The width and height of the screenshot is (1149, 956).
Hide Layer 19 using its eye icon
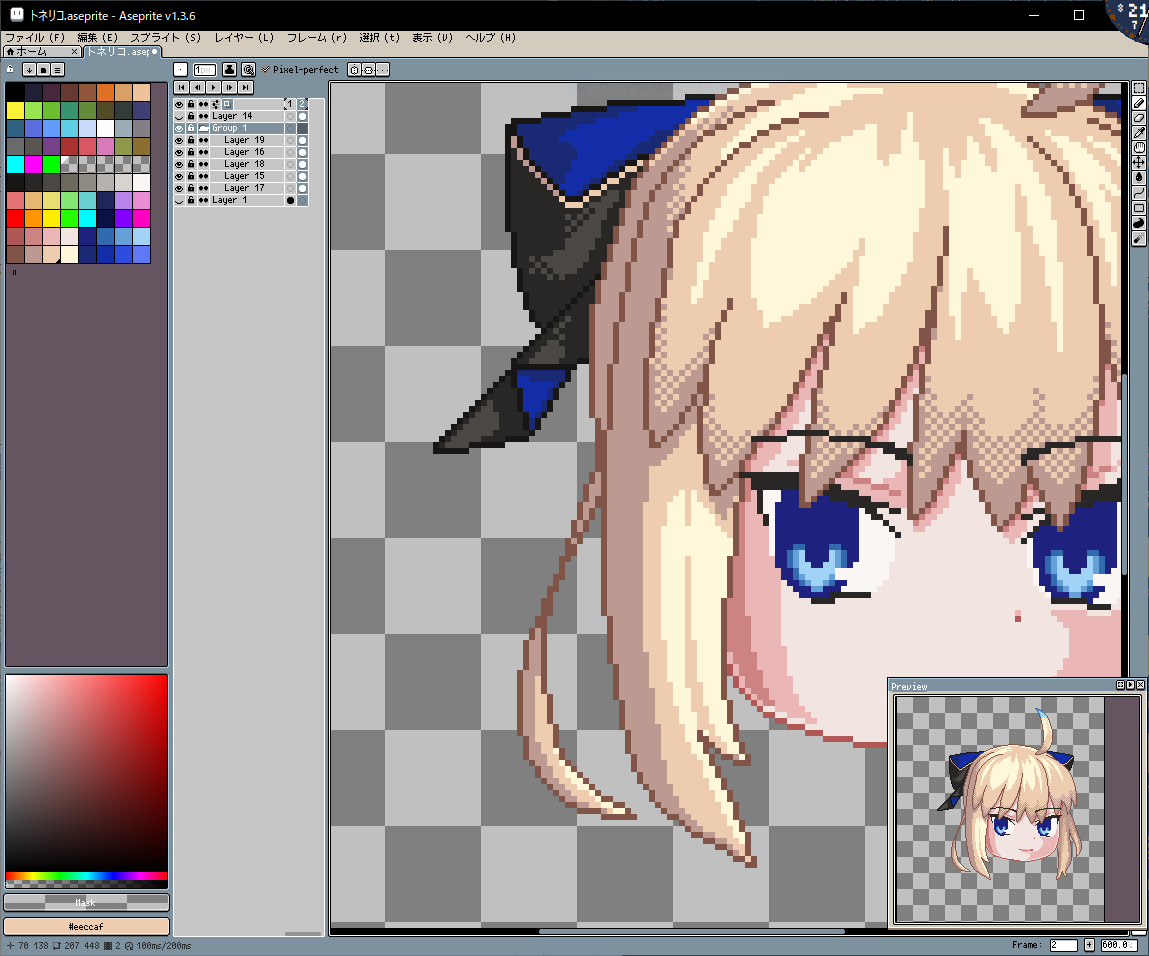[180, 140]
